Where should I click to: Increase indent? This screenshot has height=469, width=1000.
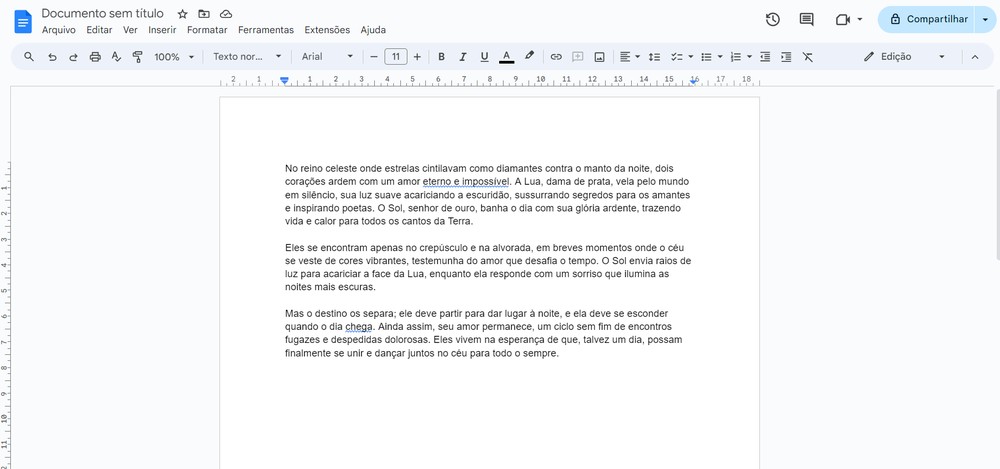coord(786,57)
